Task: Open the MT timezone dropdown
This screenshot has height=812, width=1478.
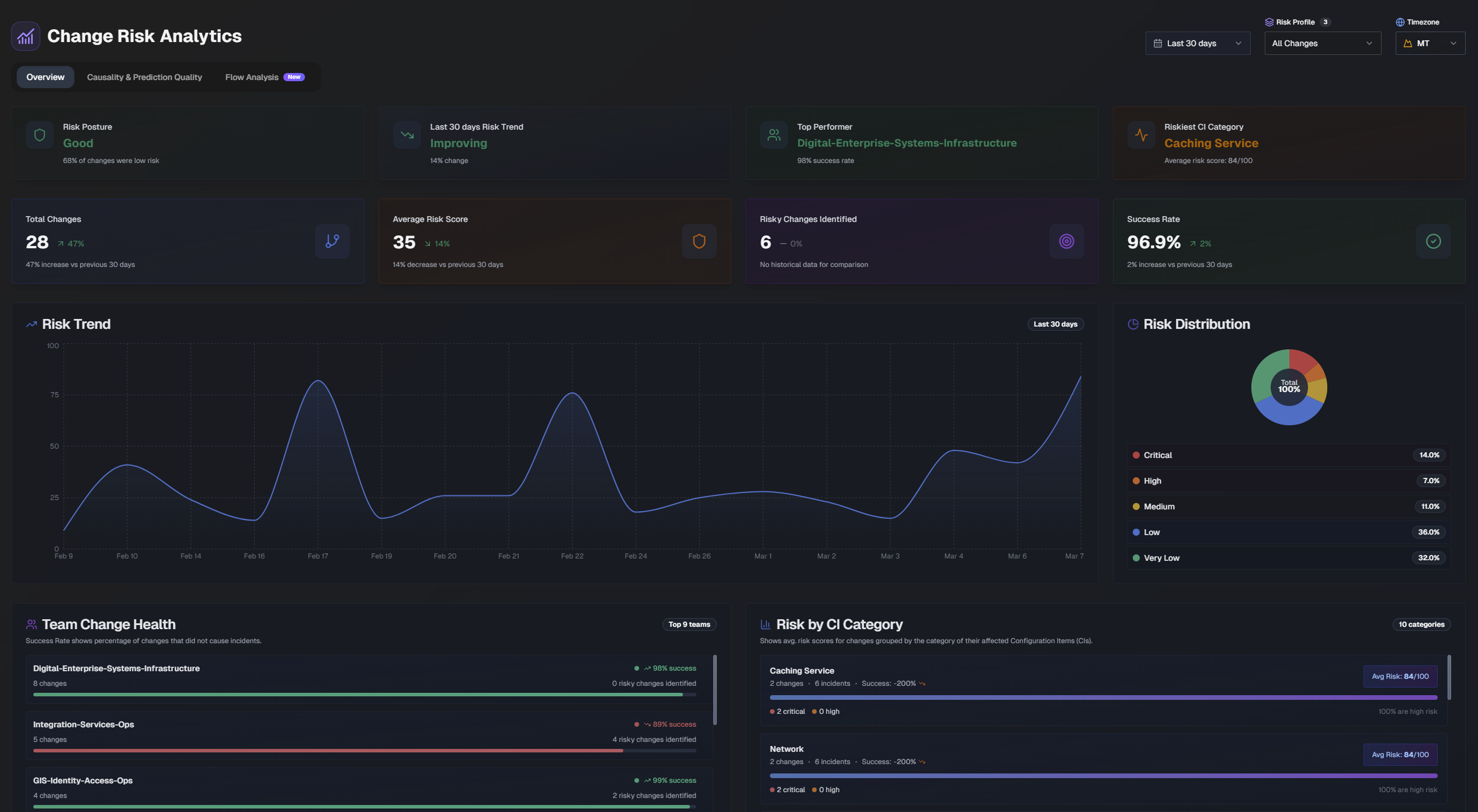Action: 1430,43
